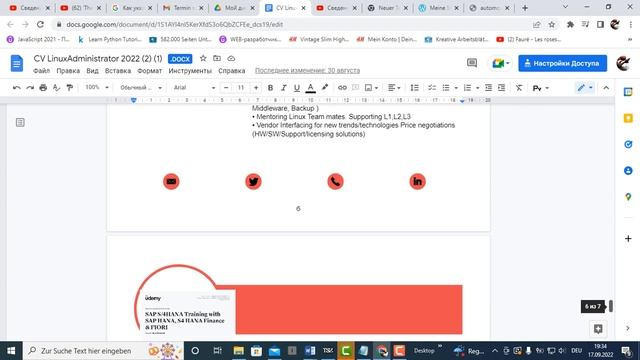Insert a checklist

432,88
